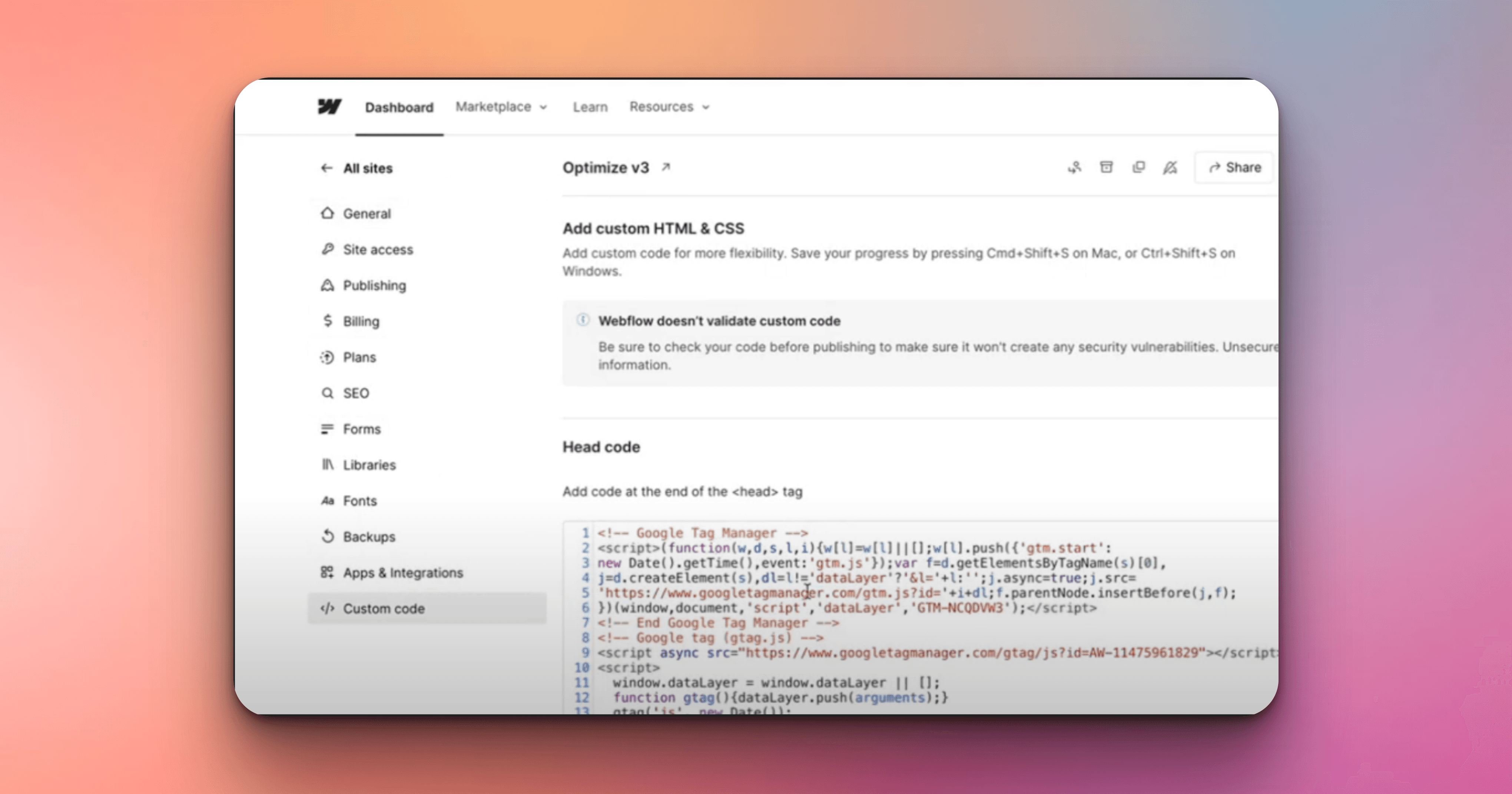Open Backups via the restore arrow icon

point(328,536)
